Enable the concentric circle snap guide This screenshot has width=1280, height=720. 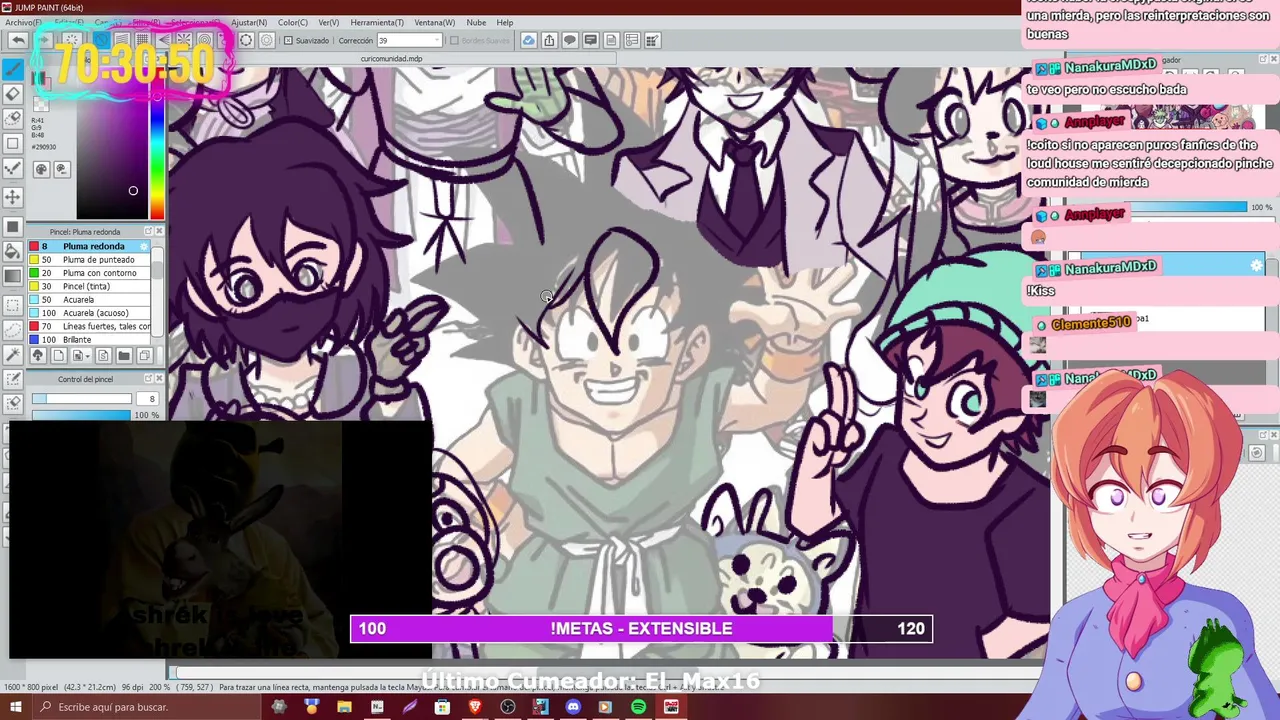click(x=204, y=40)
